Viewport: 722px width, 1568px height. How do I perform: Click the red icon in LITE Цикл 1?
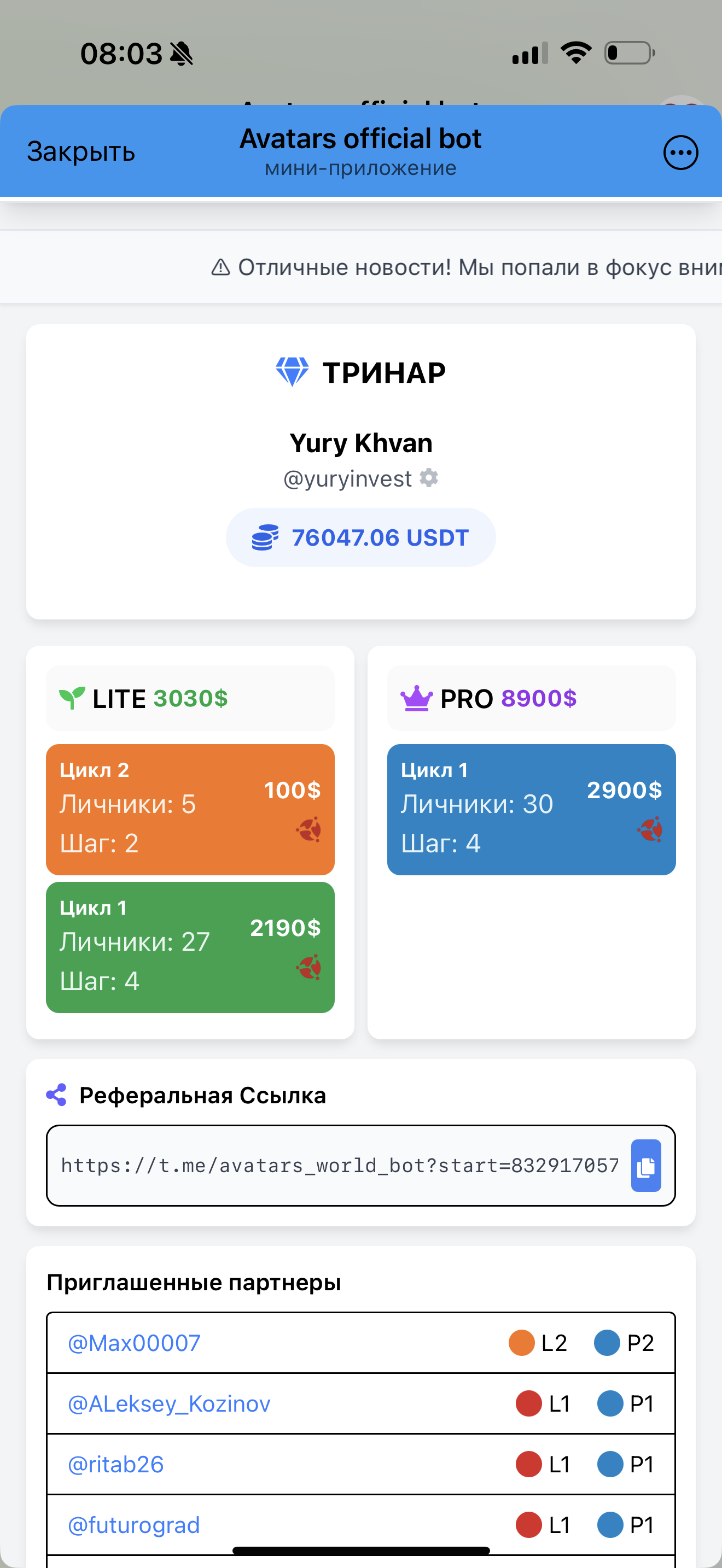pos(308,967)
